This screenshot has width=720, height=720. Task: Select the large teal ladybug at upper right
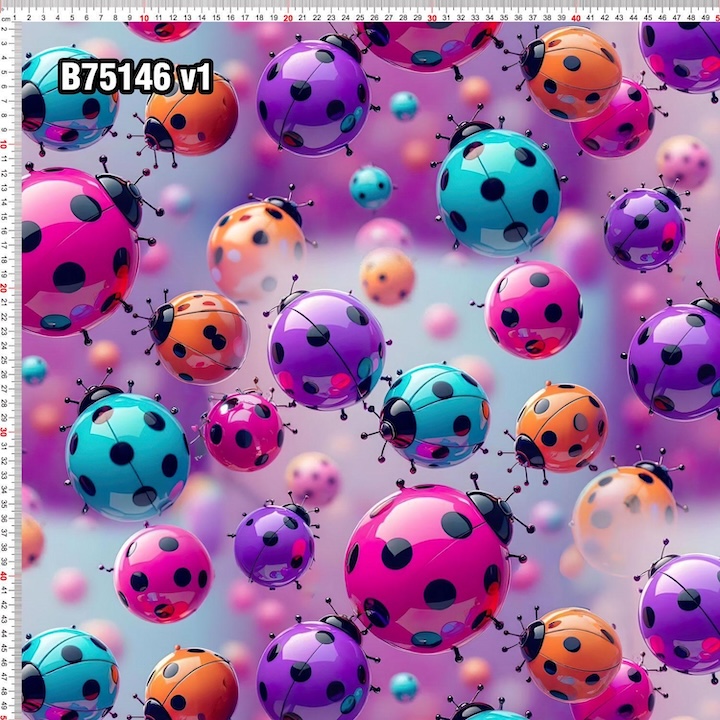tap(498, 191)
